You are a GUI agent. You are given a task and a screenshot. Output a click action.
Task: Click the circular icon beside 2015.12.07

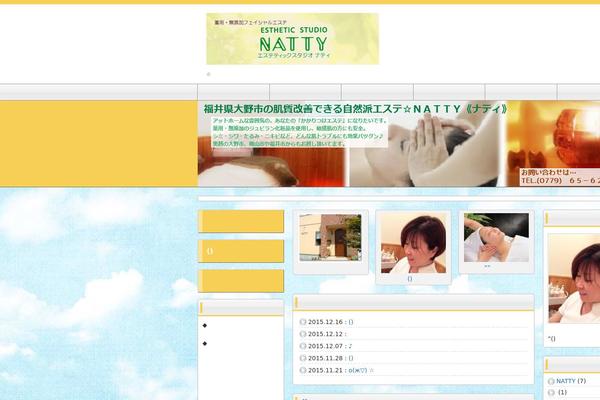point(303,346)
